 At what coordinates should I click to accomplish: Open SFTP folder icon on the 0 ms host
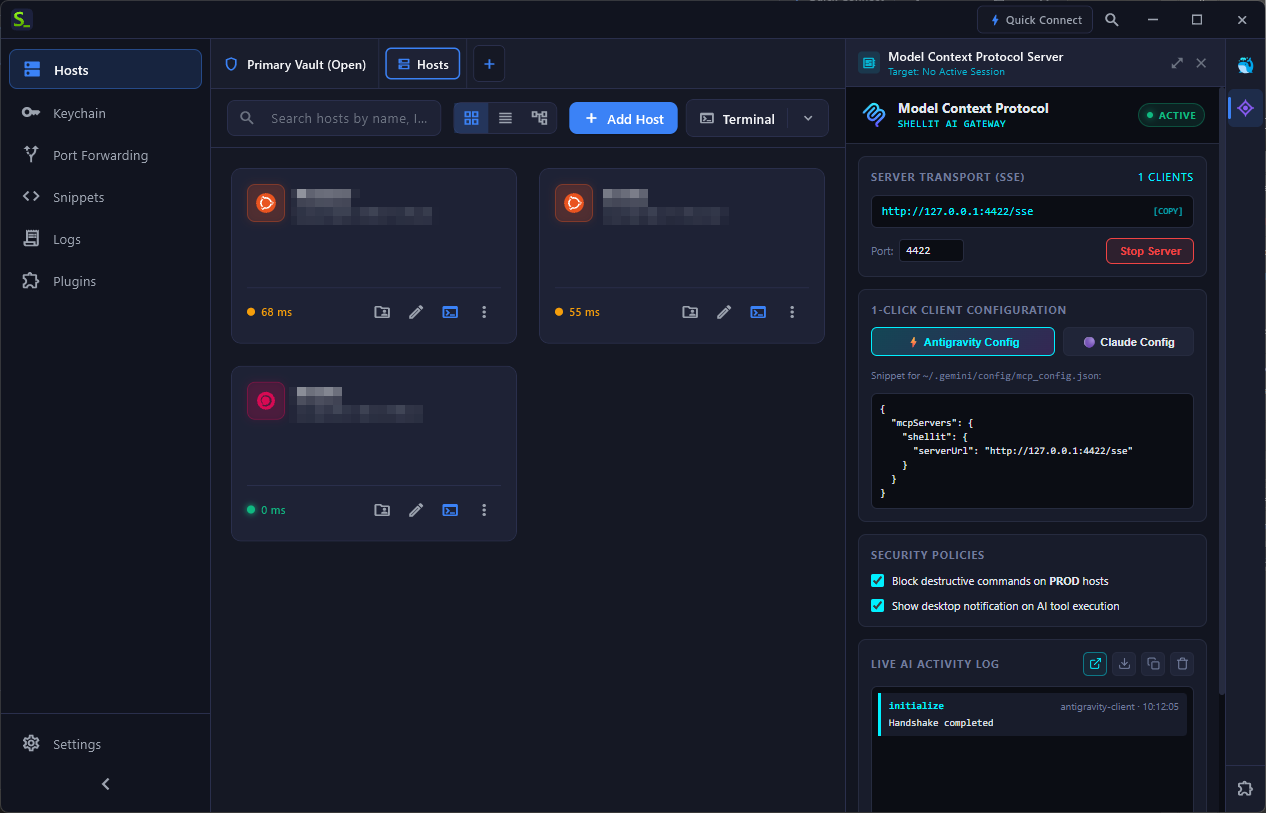click(x=382, y=510)
